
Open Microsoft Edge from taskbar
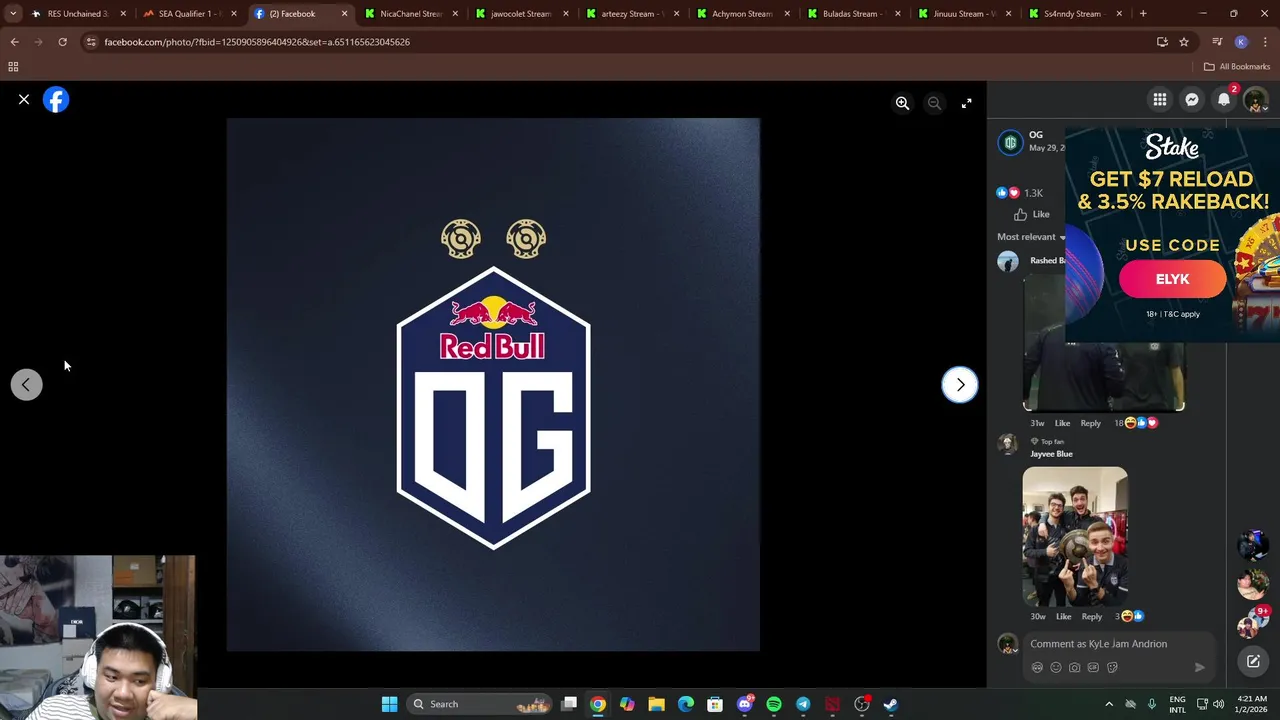(686, 704)
